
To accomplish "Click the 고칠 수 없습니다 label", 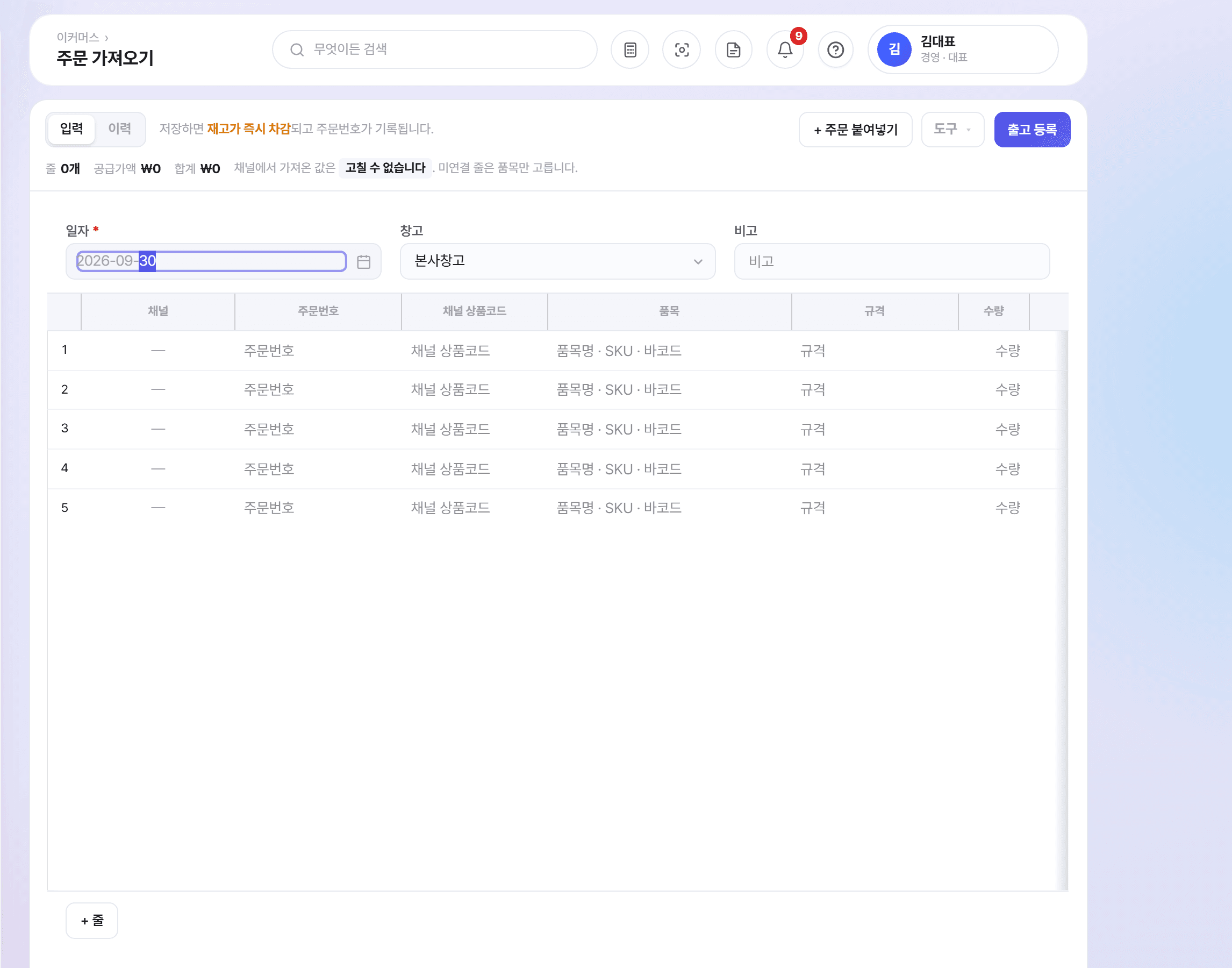I will [x=385, y=168].
